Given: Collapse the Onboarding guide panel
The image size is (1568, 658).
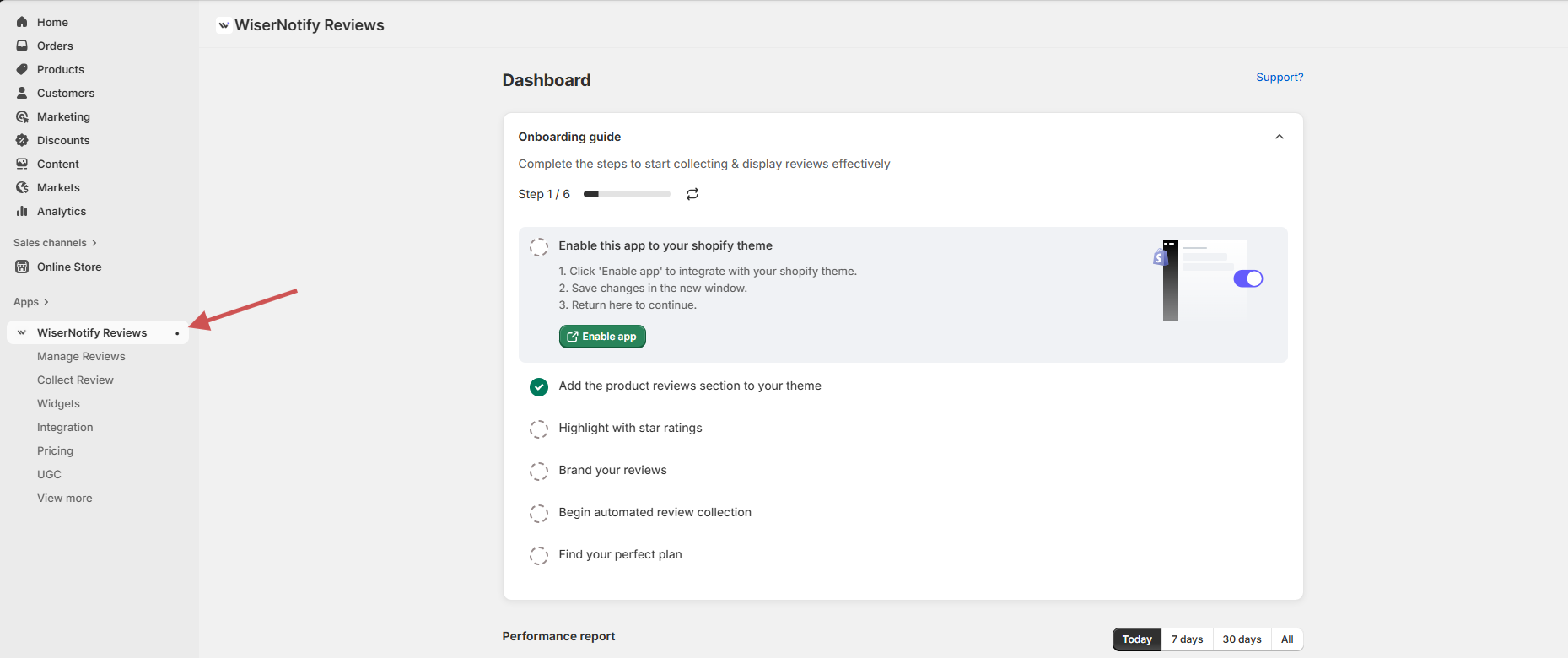Looking at the screenshot, I should pyautogui.click(x=1279, y=137).
